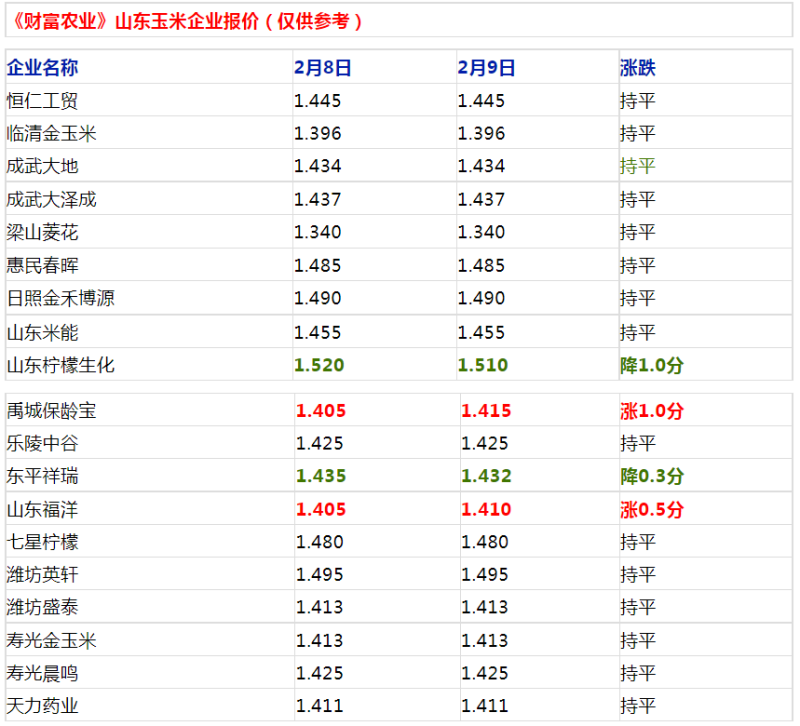Viewport: 800px width, 726px height.
Task: Click the 2月8日 column header
Action: (x=322, y=67)
